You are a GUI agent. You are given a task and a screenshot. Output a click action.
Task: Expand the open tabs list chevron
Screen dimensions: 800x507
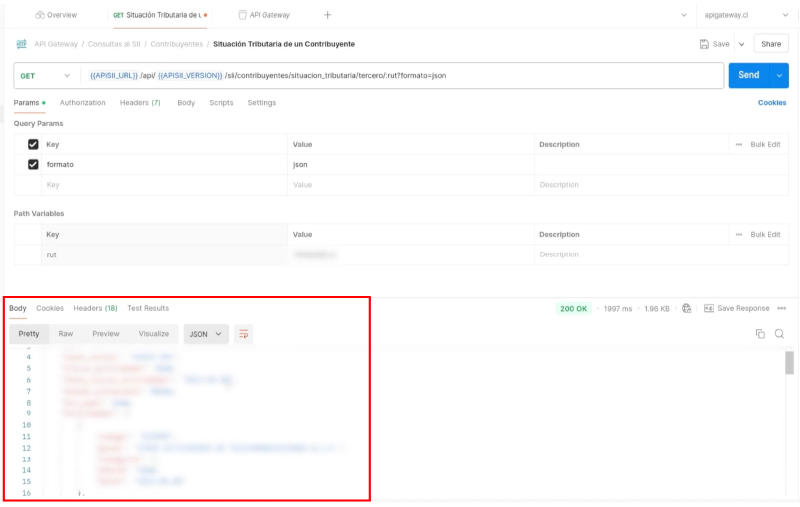pyautogui.click(x=684, y=15)
